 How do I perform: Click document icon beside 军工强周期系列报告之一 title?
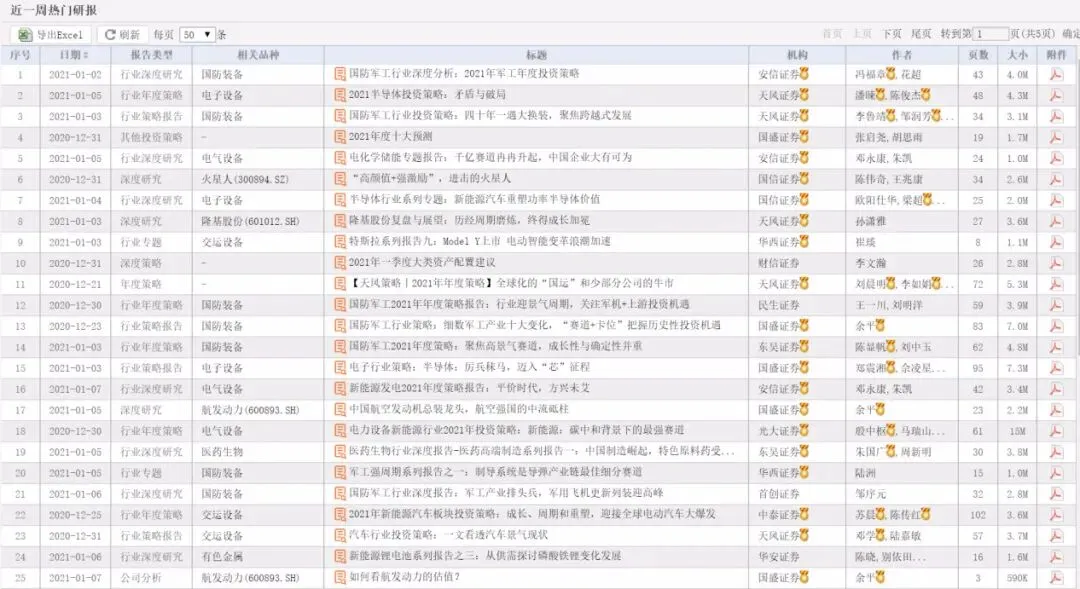pos(340,473)
